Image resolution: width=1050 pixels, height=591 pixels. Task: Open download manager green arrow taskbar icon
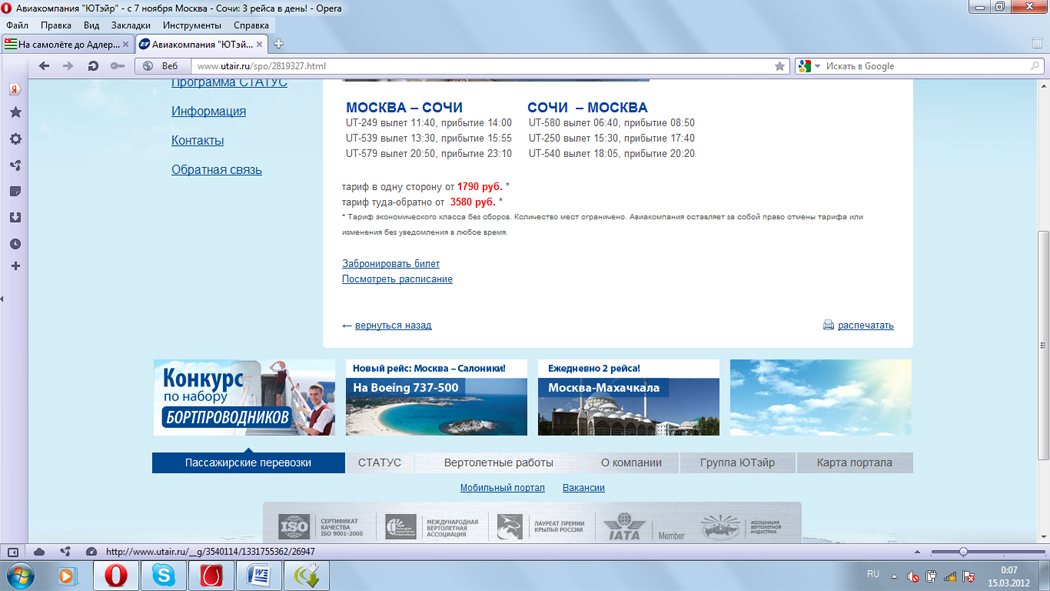click(307, 576)
